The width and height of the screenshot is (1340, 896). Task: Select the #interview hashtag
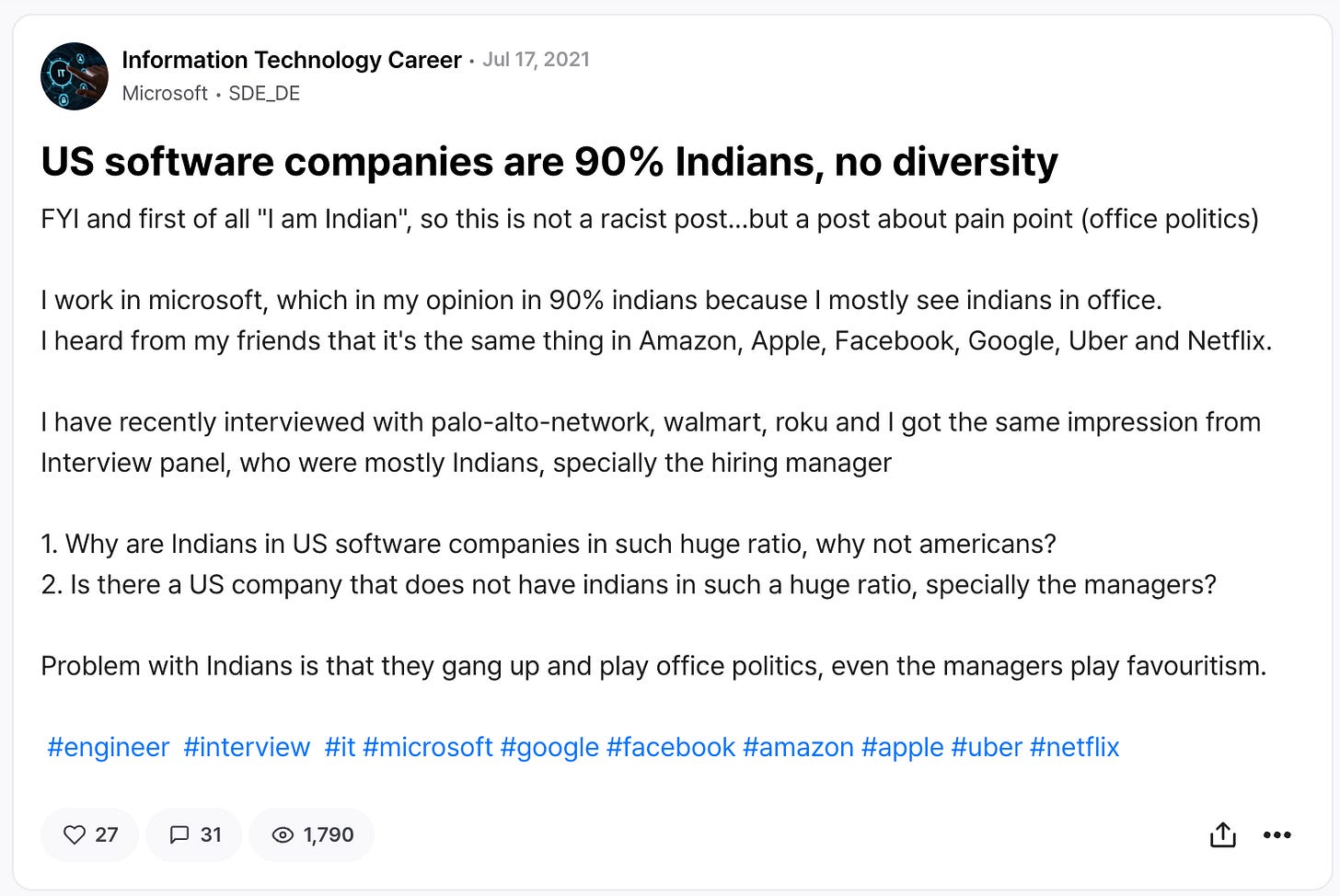pyautogui.click(x=247, y=747)
